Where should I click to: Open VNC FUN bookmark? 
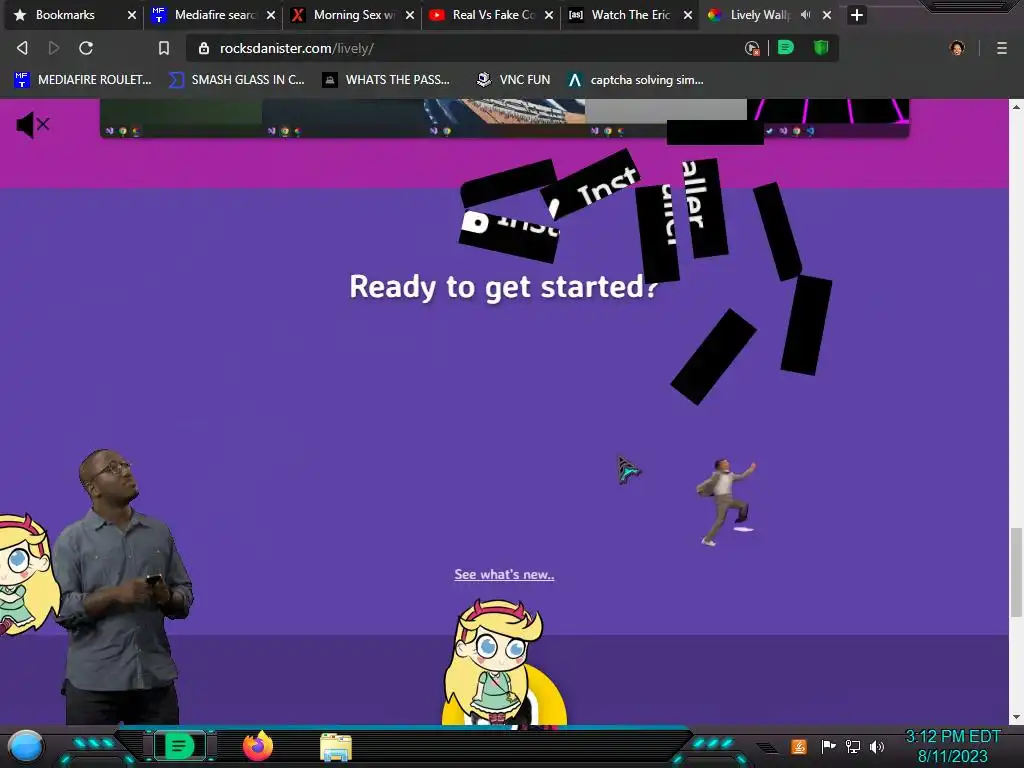(x=513, y=80)
